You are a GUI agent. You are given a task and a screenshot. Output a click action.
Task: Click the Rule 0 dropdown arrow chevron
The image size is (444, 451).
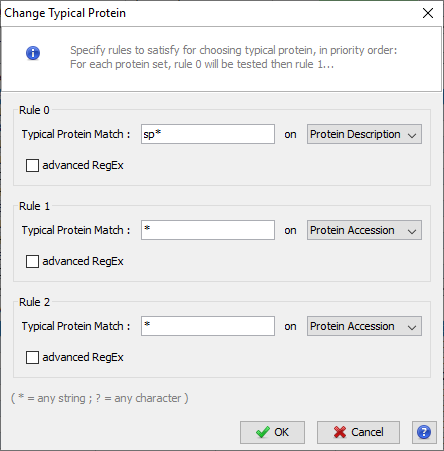(412, 135)
